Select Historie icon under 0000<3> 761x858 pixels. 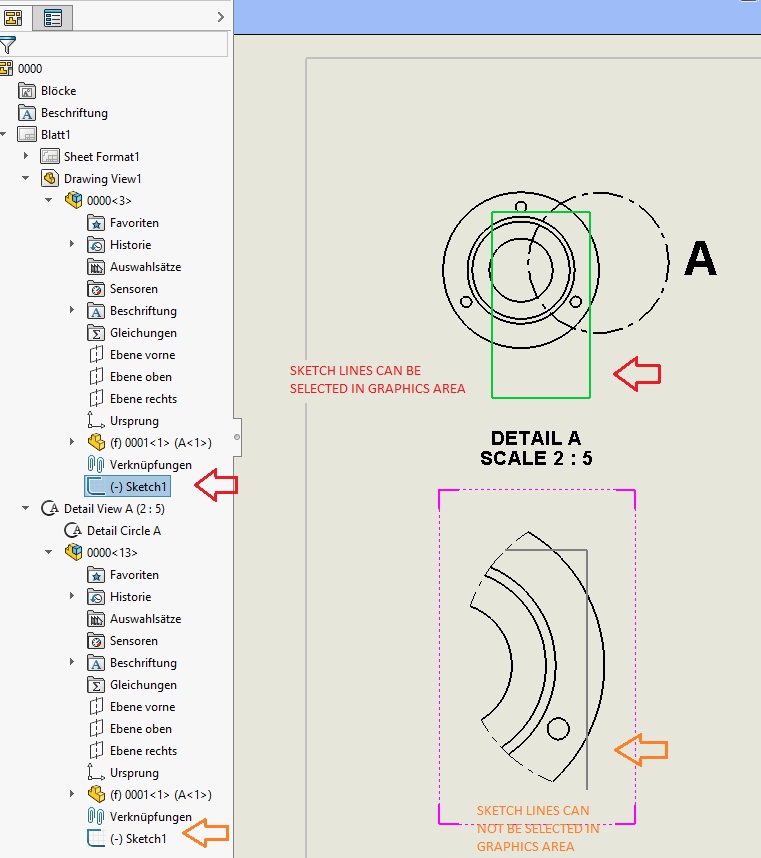(x=96, y=245)
